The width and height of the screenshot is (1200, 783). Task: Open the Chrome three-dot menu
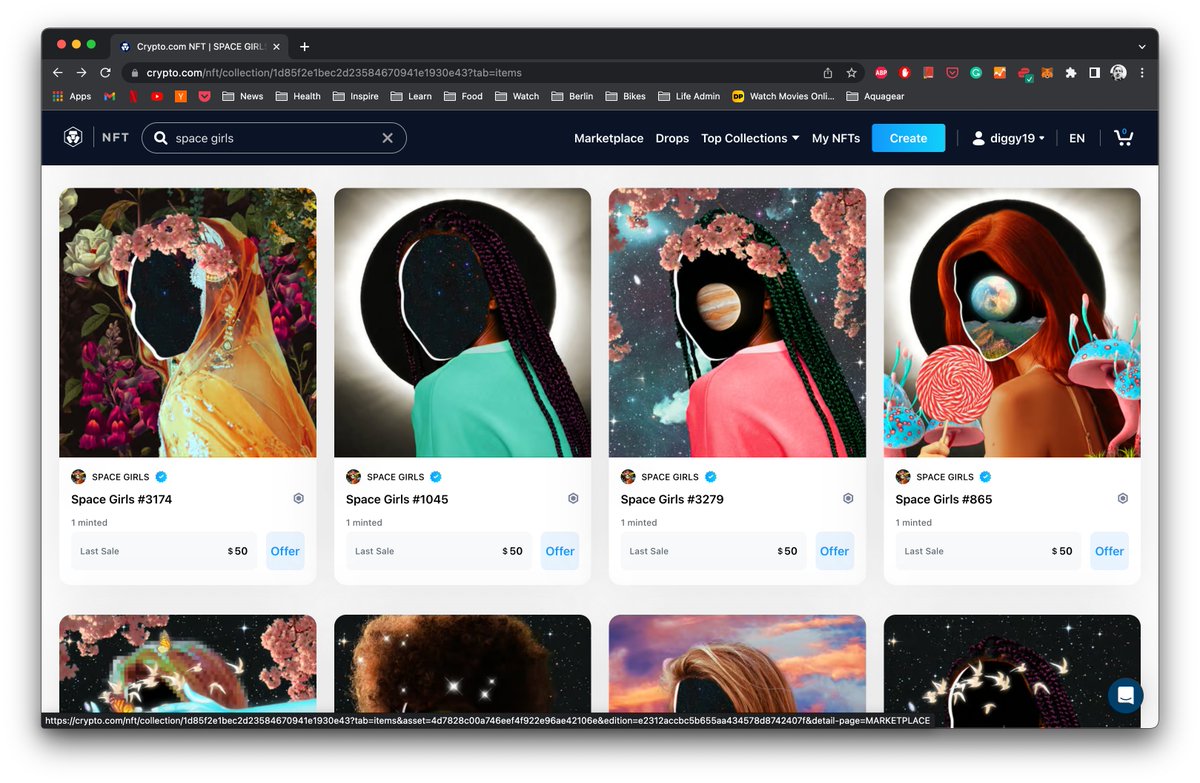[x=1142, y=73]
